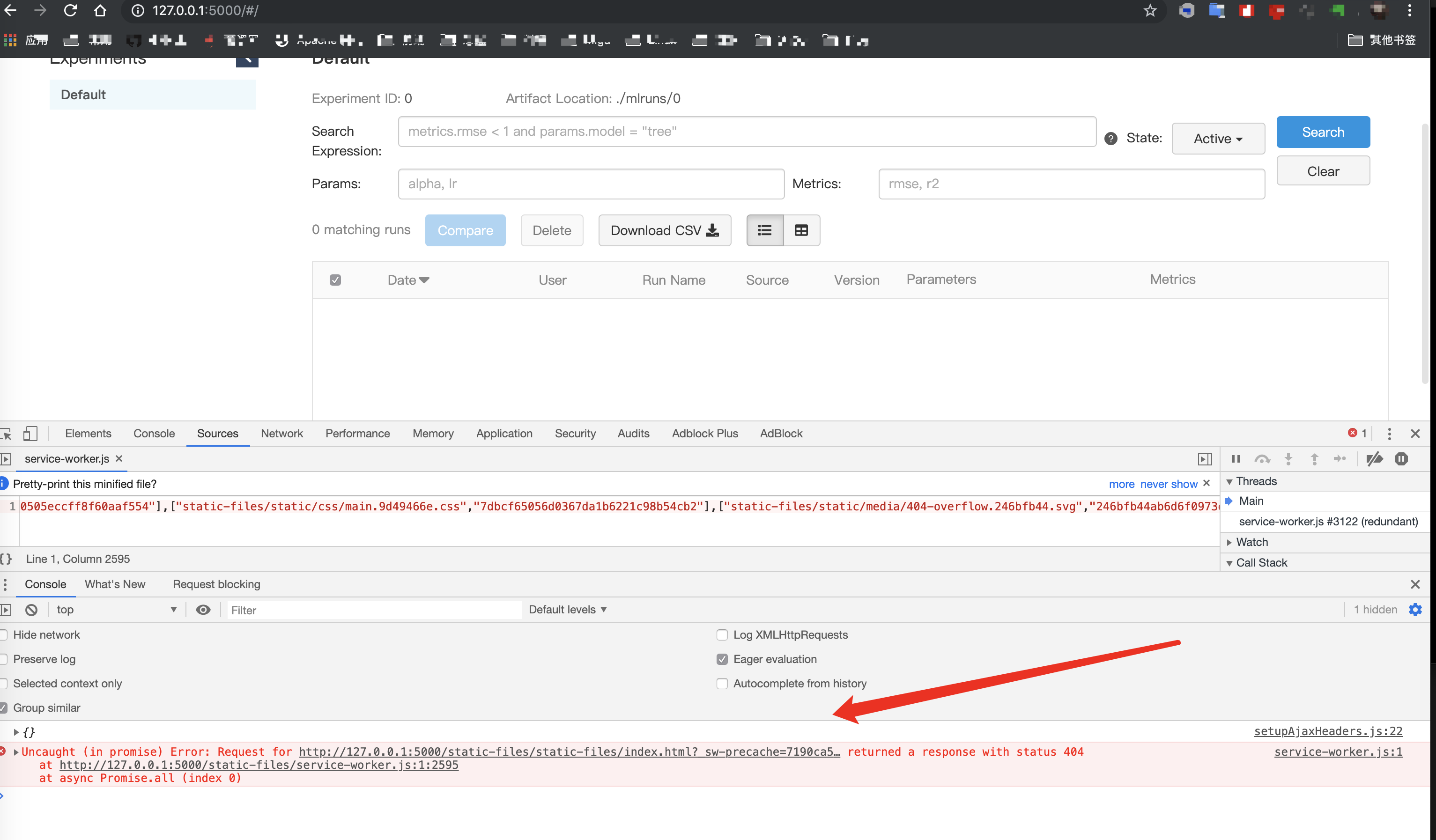
Task: Pause script execution in debugger
Action: click(1236, 458)
